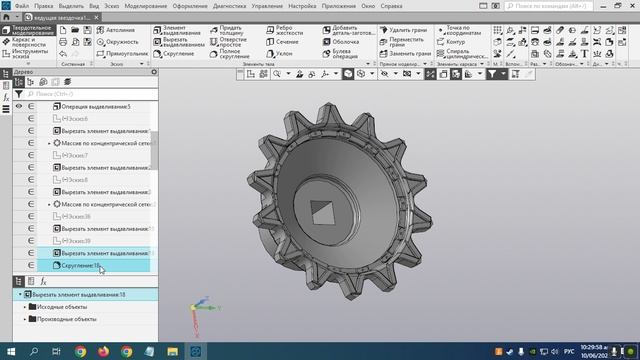Select Операция выдавливания:5 in tree
640x360 pixels.
(x=92, y=106)
